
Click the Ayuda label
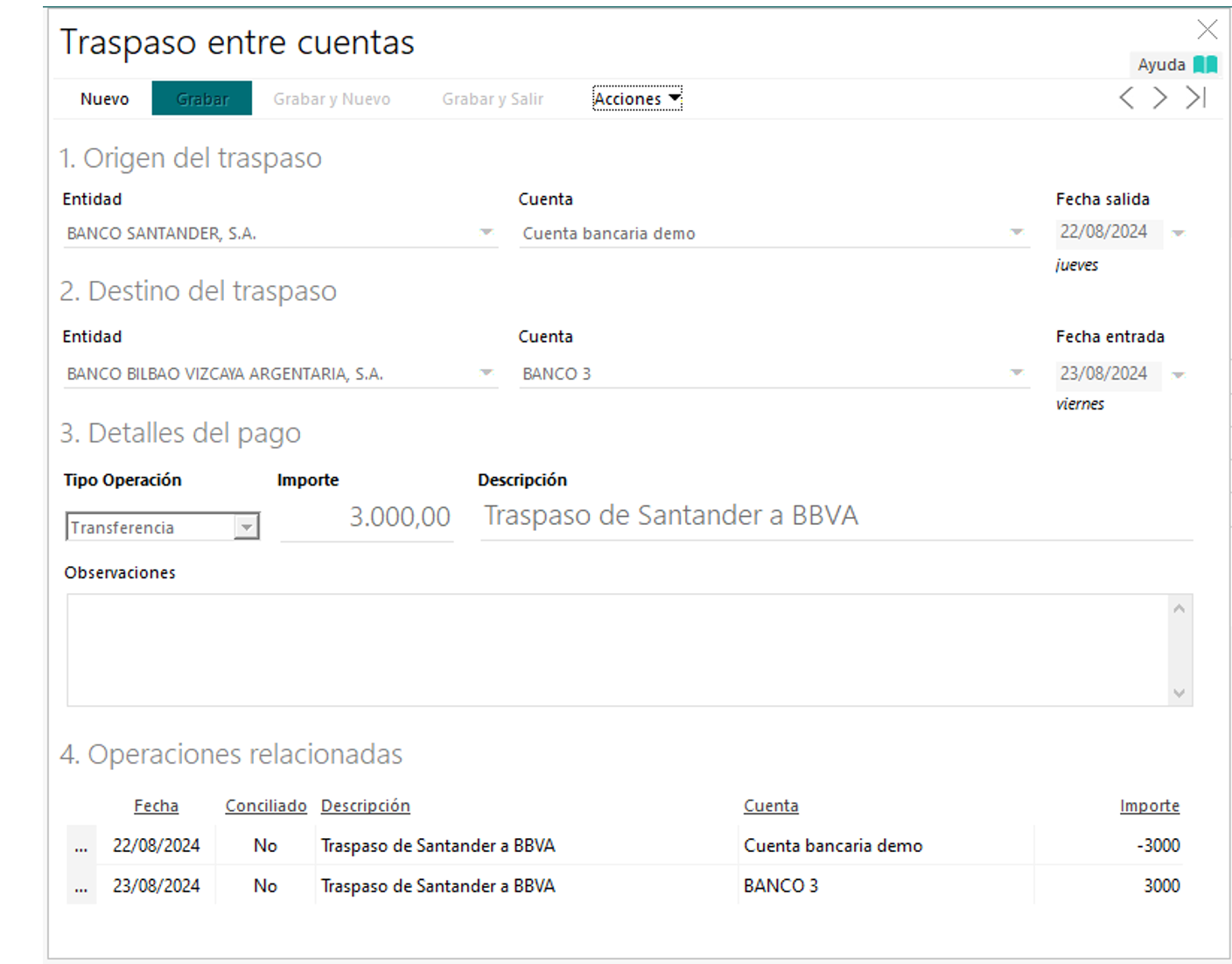click(1161, 65)
